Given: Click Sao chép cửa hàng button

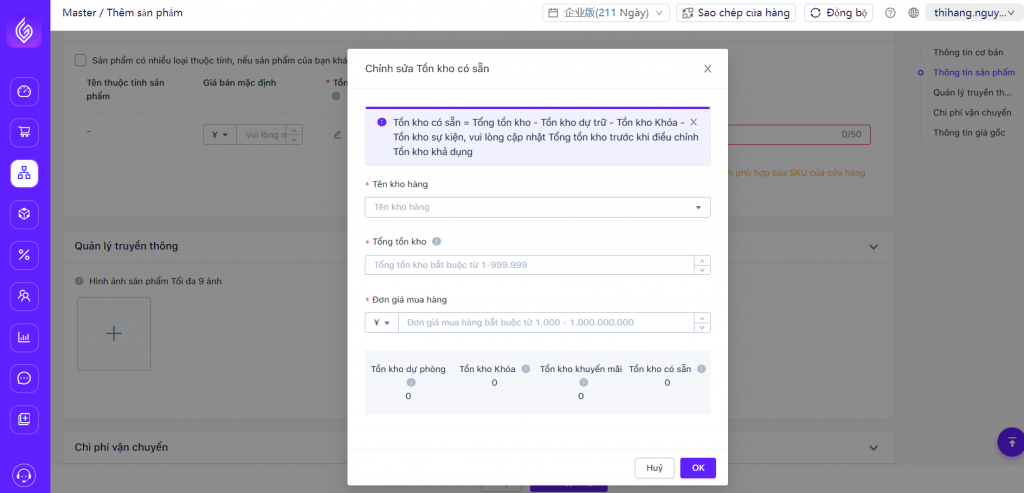Looking at the screenshot, I should [736, 13].
